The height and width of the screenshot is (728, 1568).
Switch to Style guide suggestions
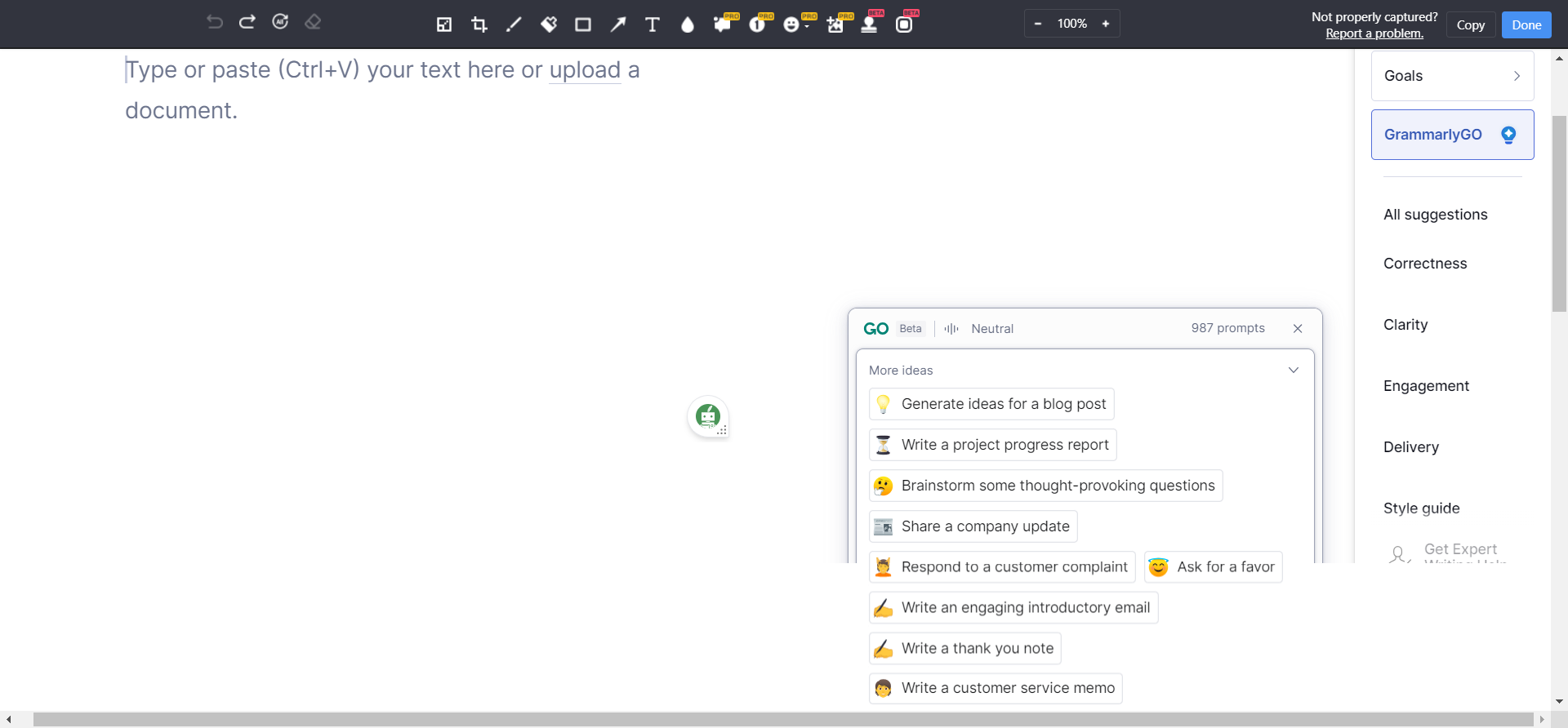(x=1422, y=508)
